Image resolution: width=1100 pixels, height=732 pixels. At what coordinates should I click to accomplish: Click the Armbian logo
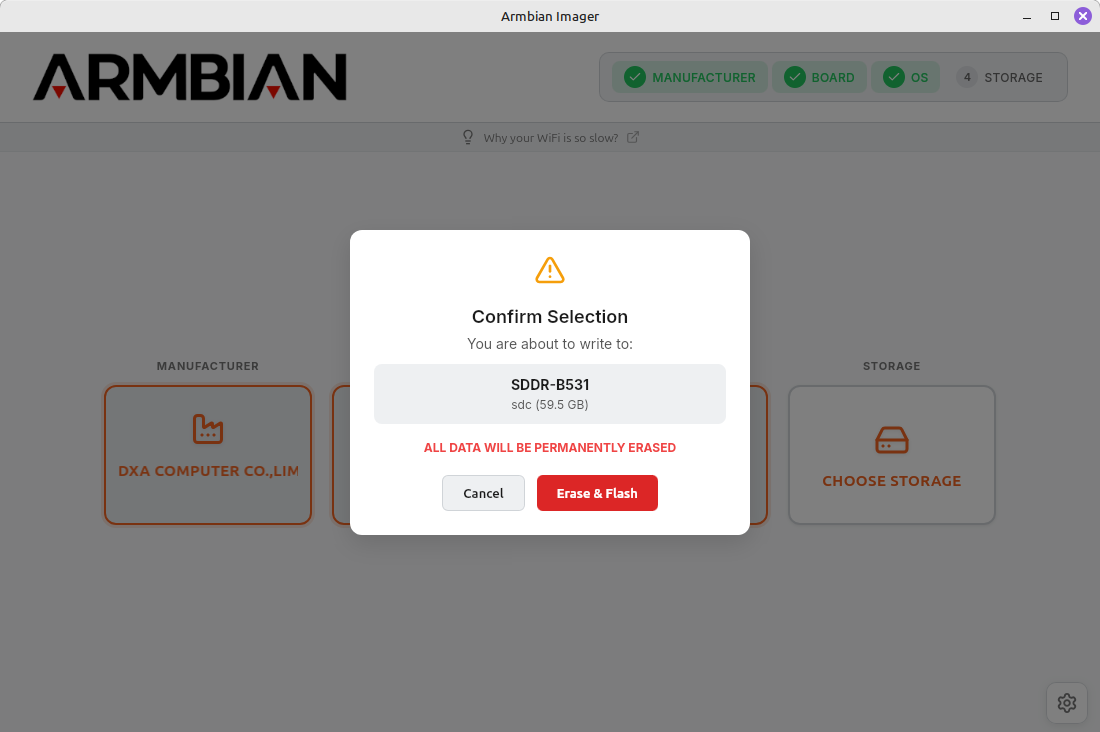pyautogui.click(x=190, y=77)
